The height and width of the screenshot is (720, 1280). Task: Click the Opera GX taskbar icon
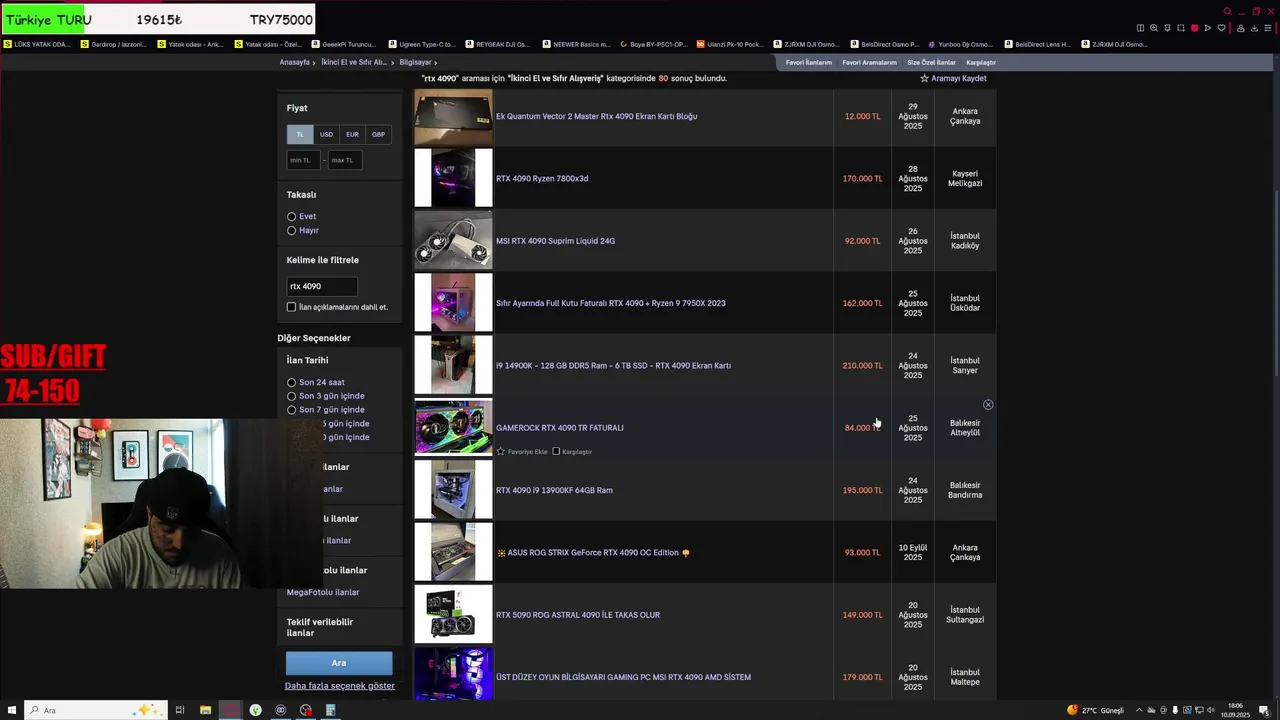pyautogui.click(x=230, y=710)
